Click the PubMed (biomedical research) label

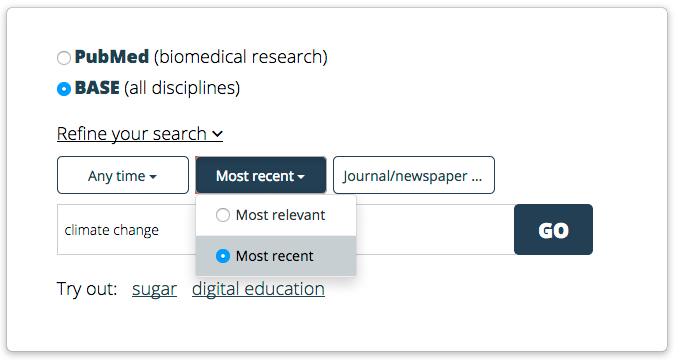click(x=201, y=57)
